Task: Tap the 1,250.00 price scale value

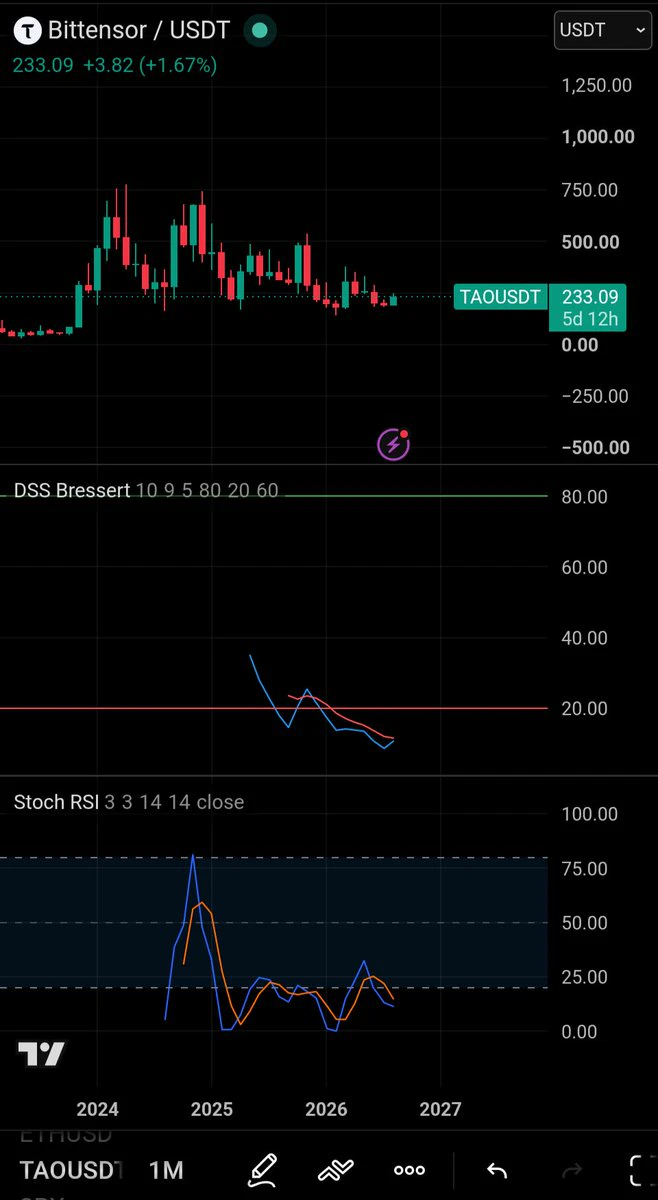Action: point(596,86)
